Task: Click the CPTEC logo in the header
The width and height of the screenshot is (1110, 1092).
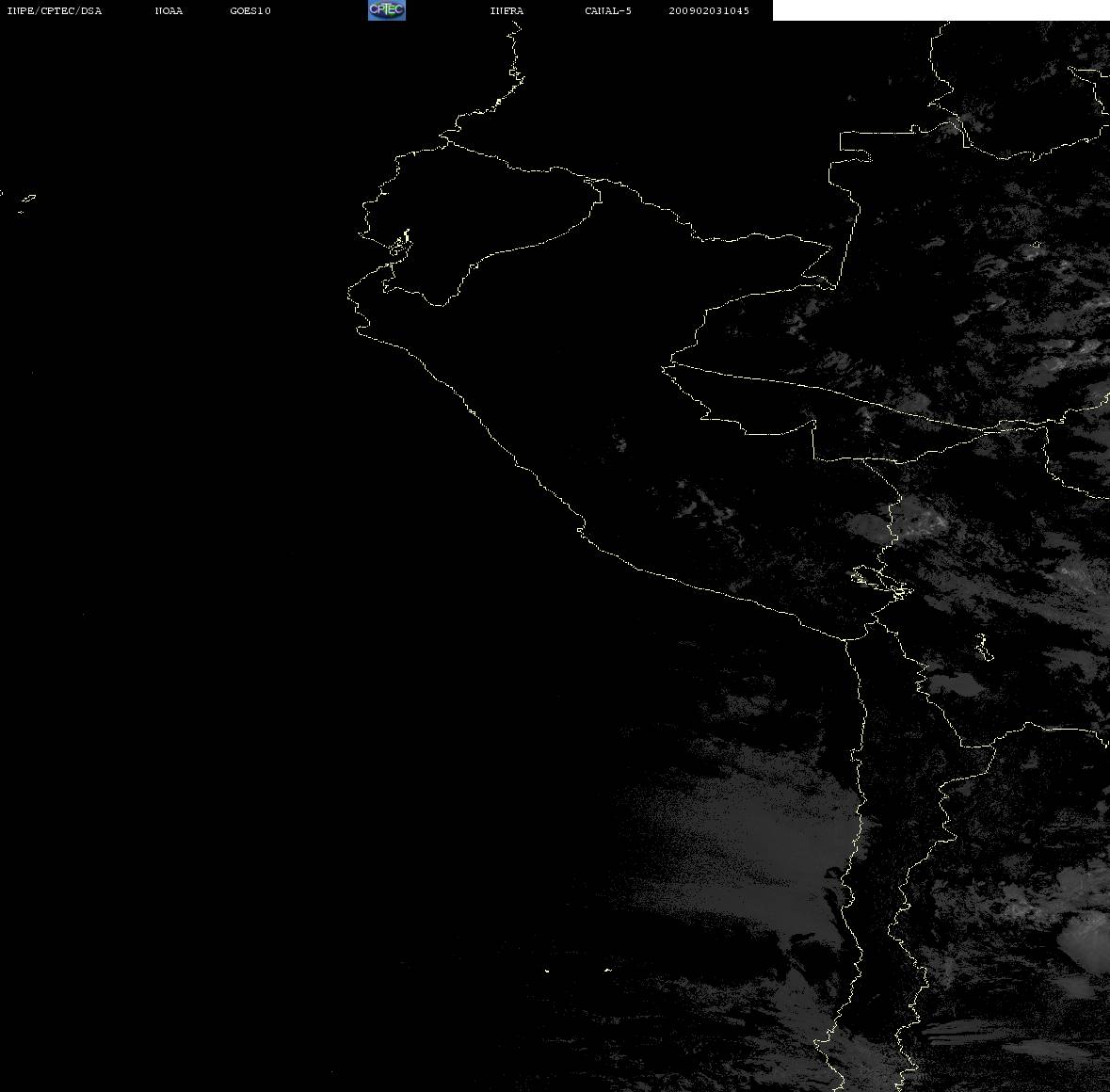Action: (387, 10)
